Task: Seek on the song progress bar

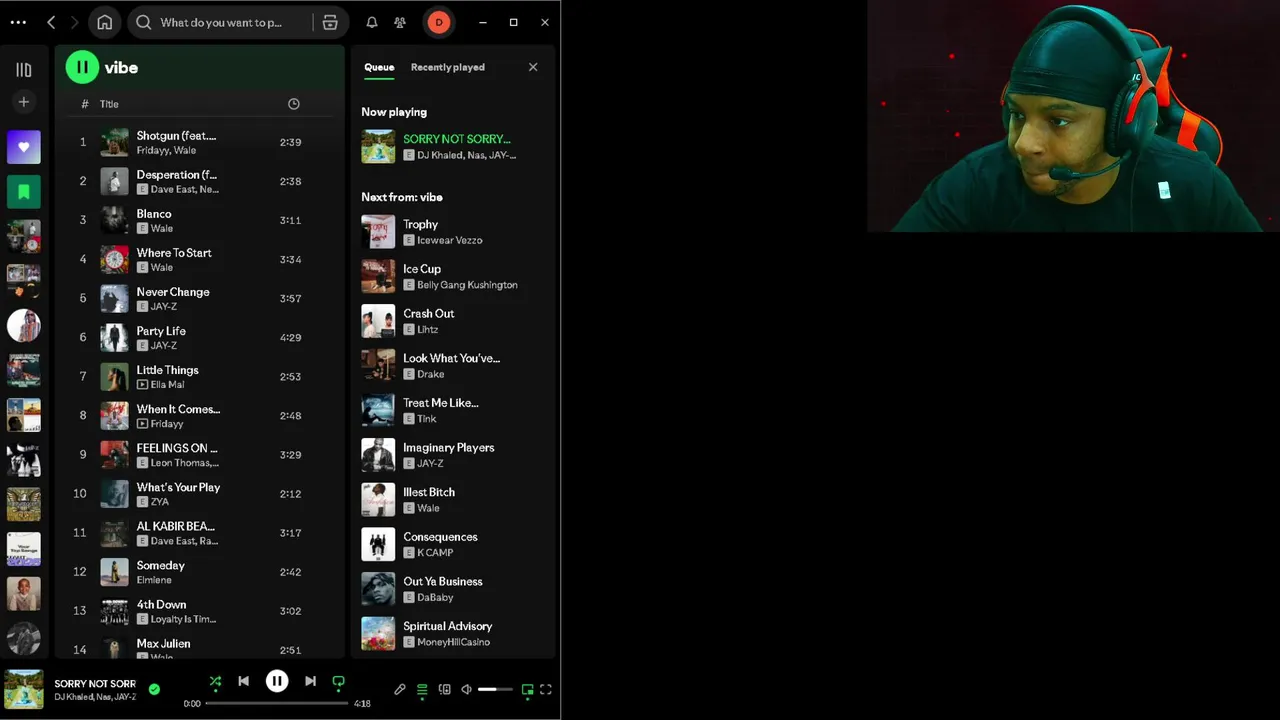Action: [277, 703]
